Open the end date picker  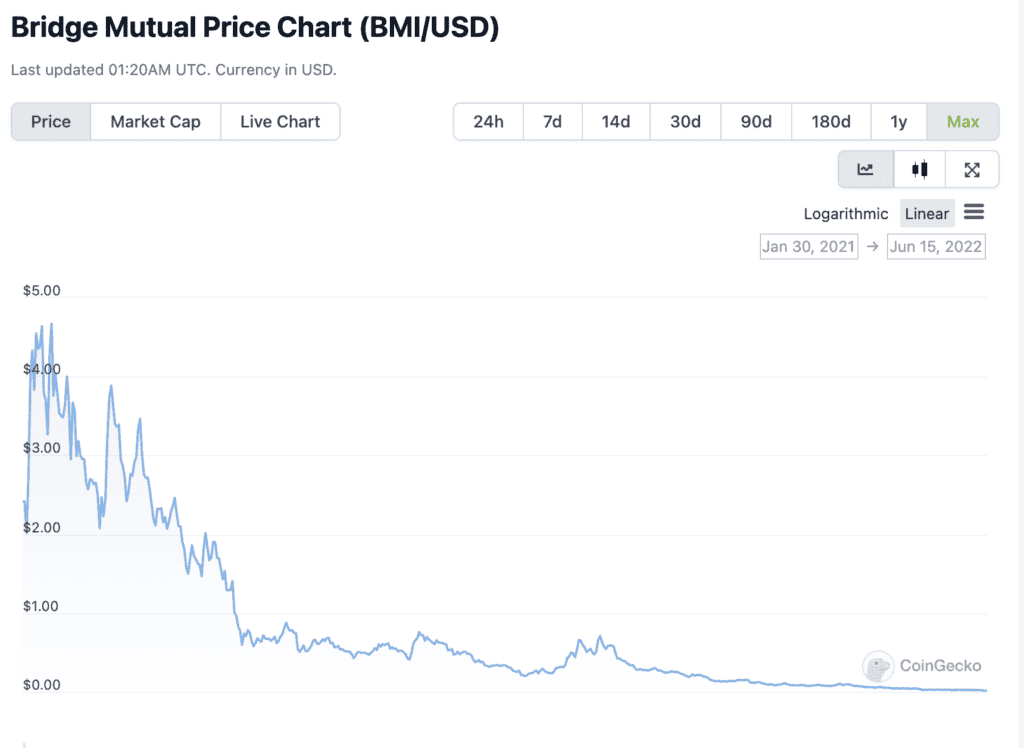(x=936, y=246)
